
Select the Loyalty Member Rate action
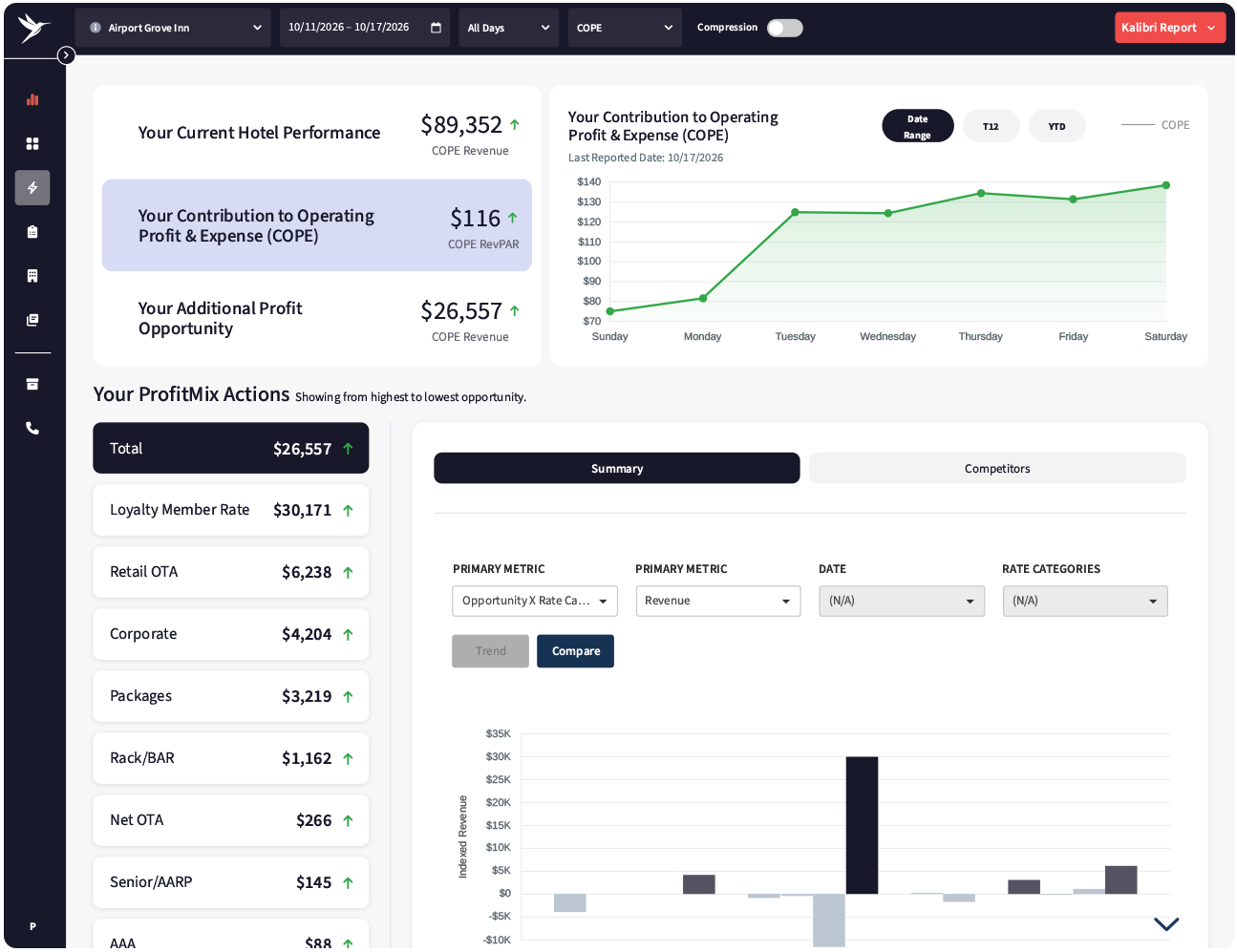[x=231, y=510]
